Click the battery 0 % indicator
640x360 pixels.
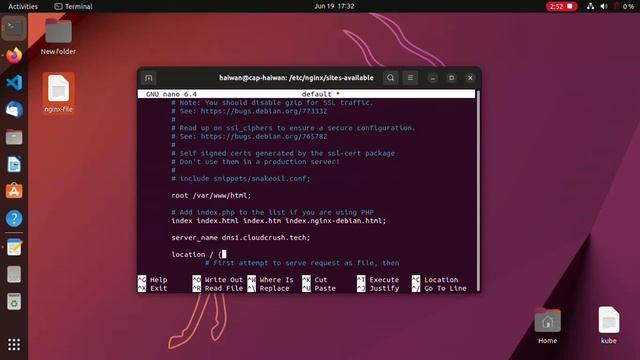(x=624, y=6)
